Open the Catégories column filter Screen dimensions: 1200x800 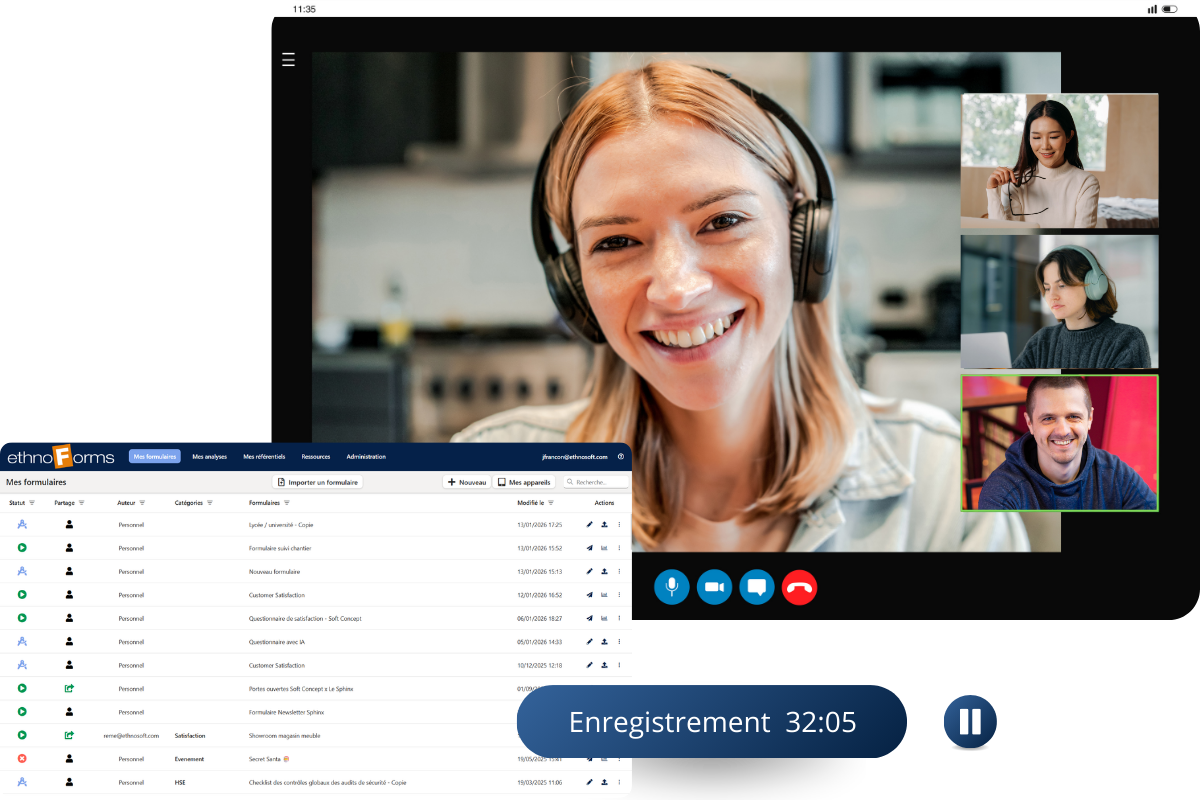tap(210, 503)
